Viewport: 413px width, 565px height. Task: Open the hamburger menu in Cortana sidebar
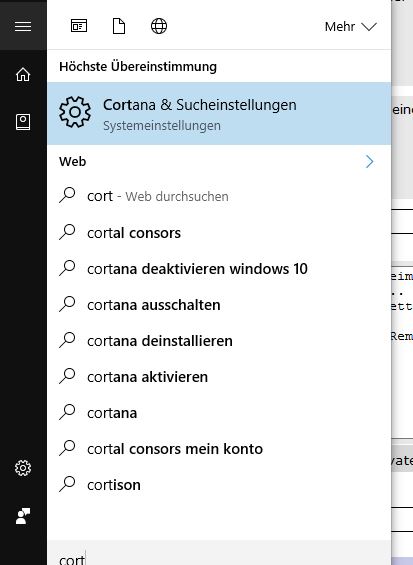tap(23, 26)
